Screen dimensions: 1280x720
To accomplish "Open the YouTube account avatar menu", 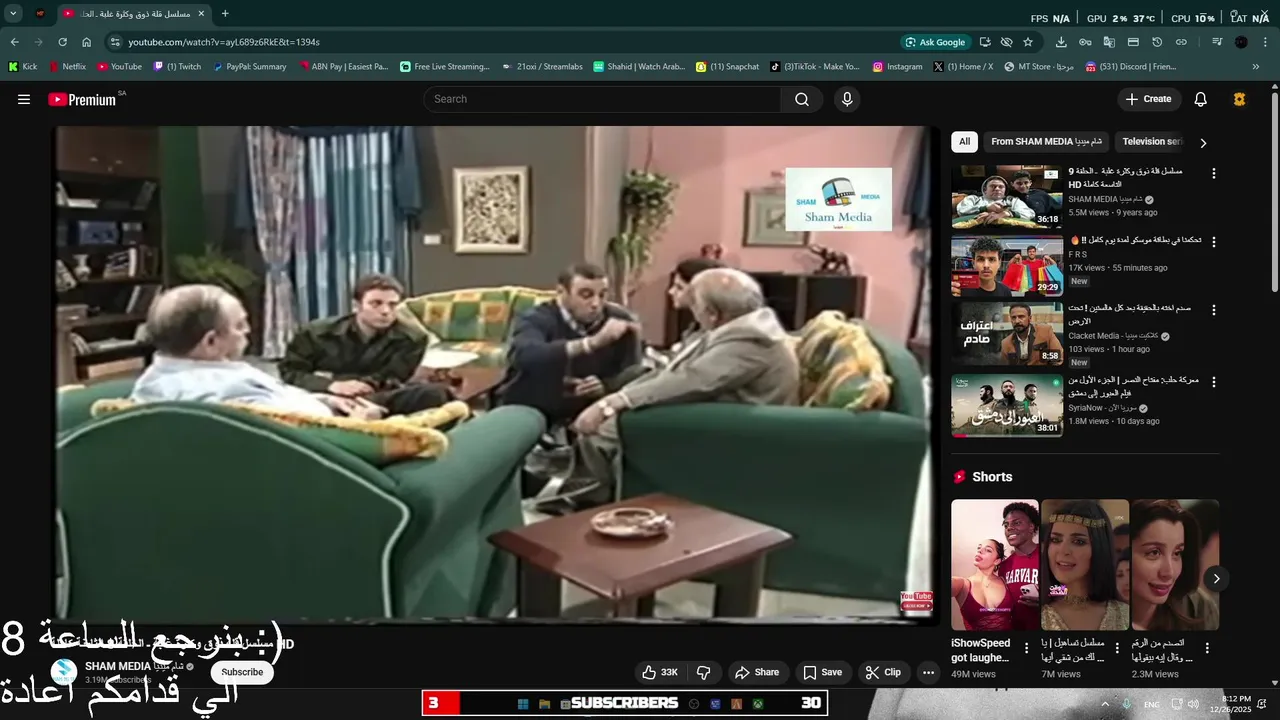I will (x=1240, y=99).
